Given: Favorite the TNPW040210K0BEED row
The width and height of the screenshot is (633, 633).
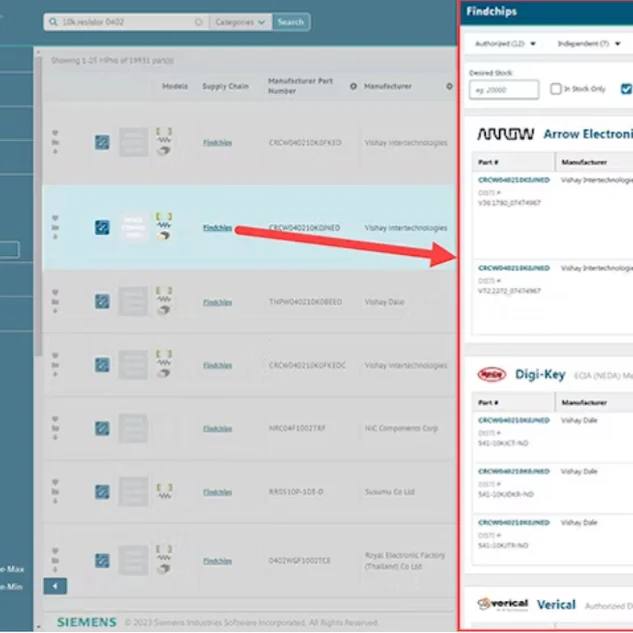Looking at the screenshot, I should 55,292.
